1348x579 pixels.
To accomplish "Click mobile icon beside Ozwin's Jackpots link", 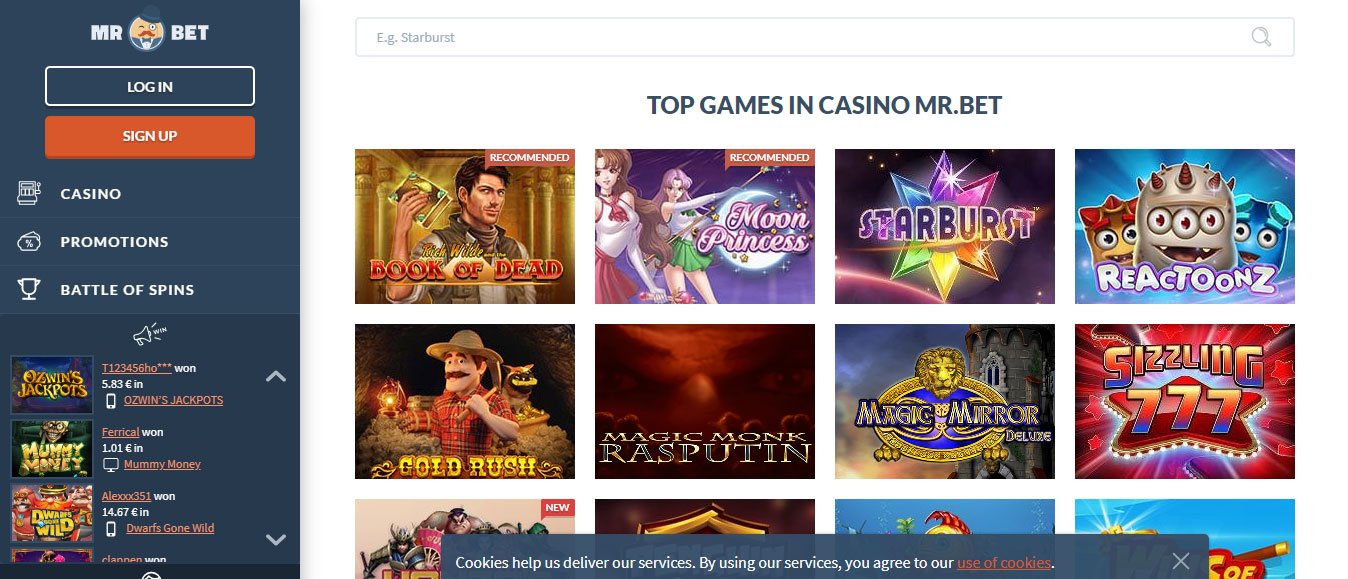I will [x=111, y=400].
